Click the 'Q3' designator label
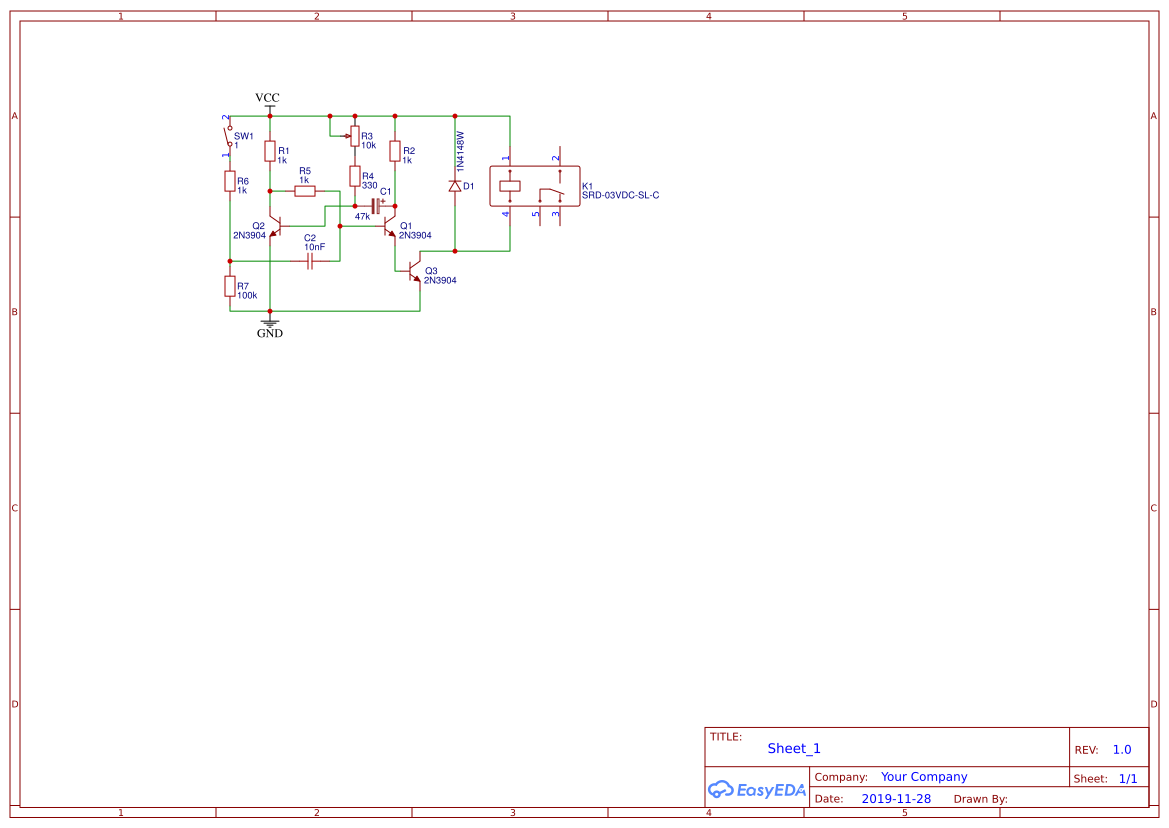This screenshot has width=1169, height=828. tap(431, 271)
